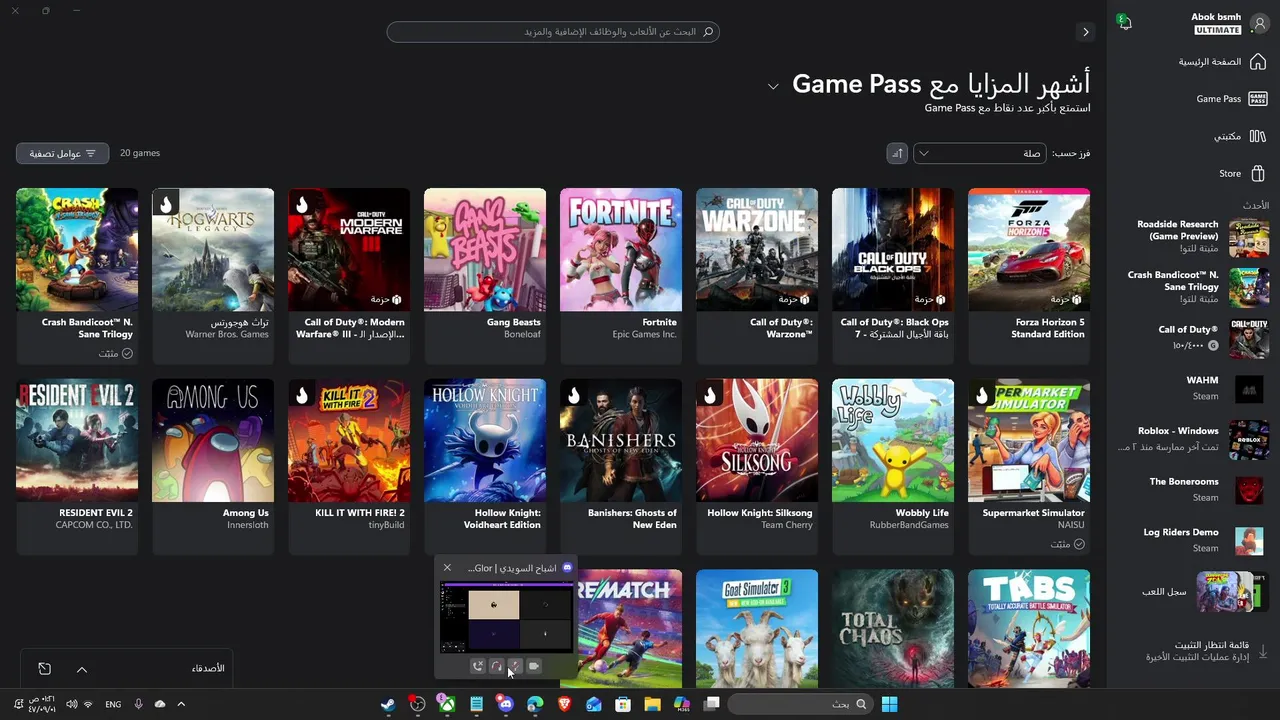Open notifications bell icon

[x=1125, y=22]
